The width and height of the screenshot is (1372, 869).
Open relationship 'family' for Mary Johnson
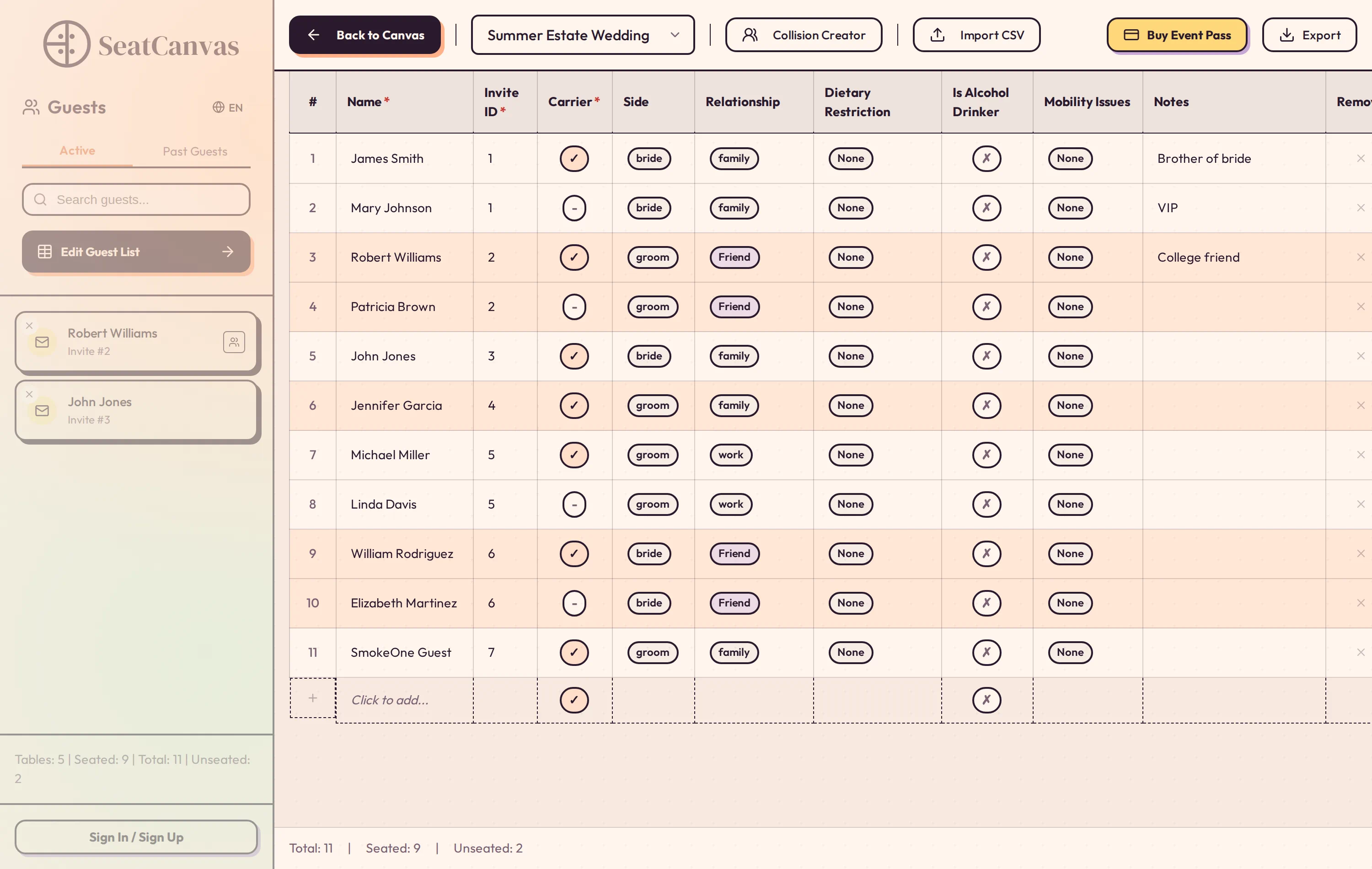coord(734,208)
